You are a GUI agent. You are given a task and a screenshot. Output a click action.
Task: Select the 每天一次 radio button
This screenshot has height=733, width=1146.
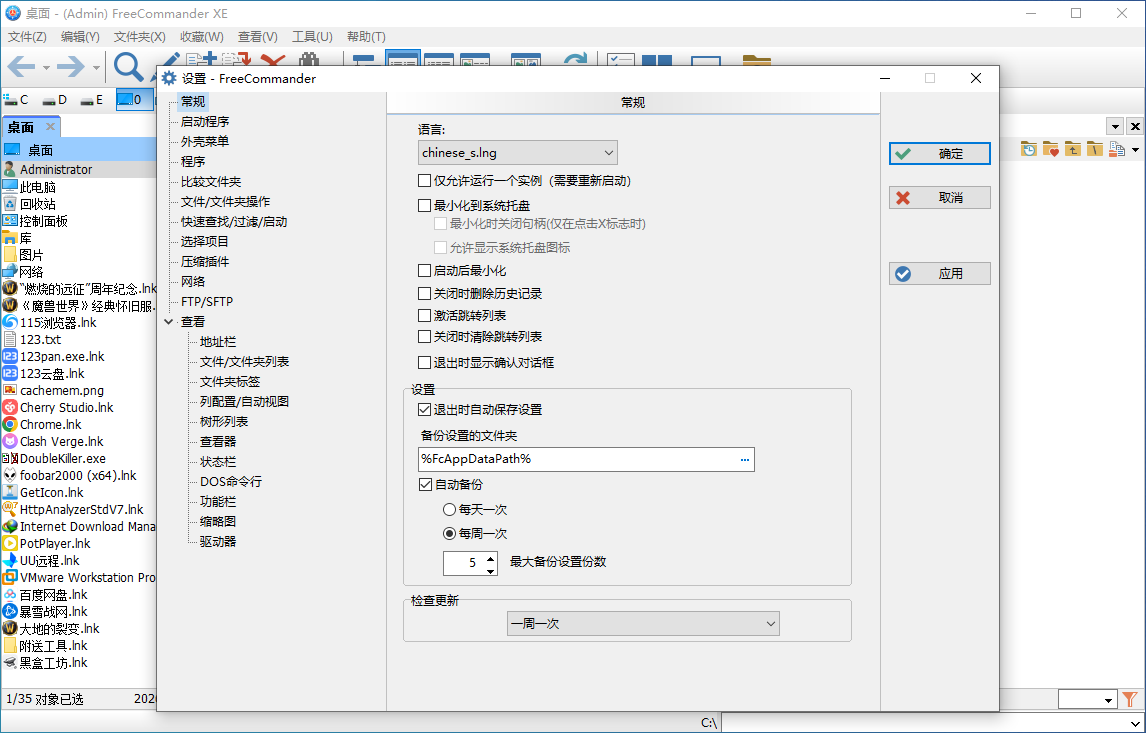[449, 509]
